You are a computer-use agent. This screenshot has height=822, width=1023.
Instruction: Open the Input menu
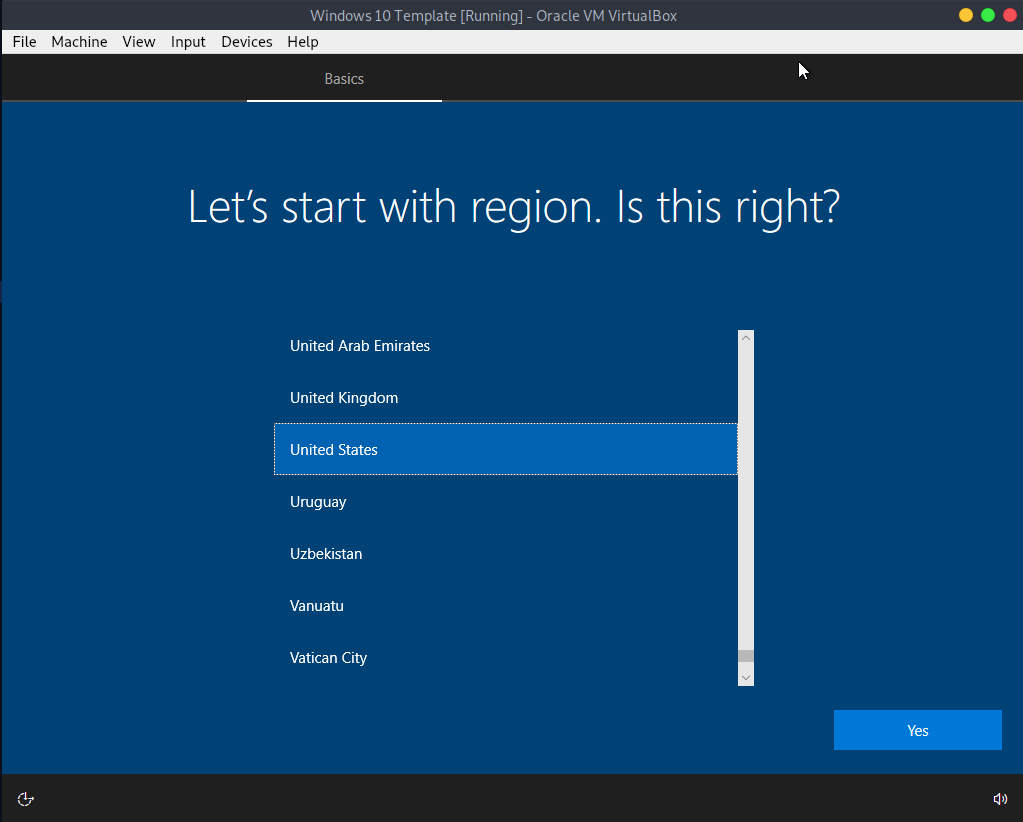point(188,42)
